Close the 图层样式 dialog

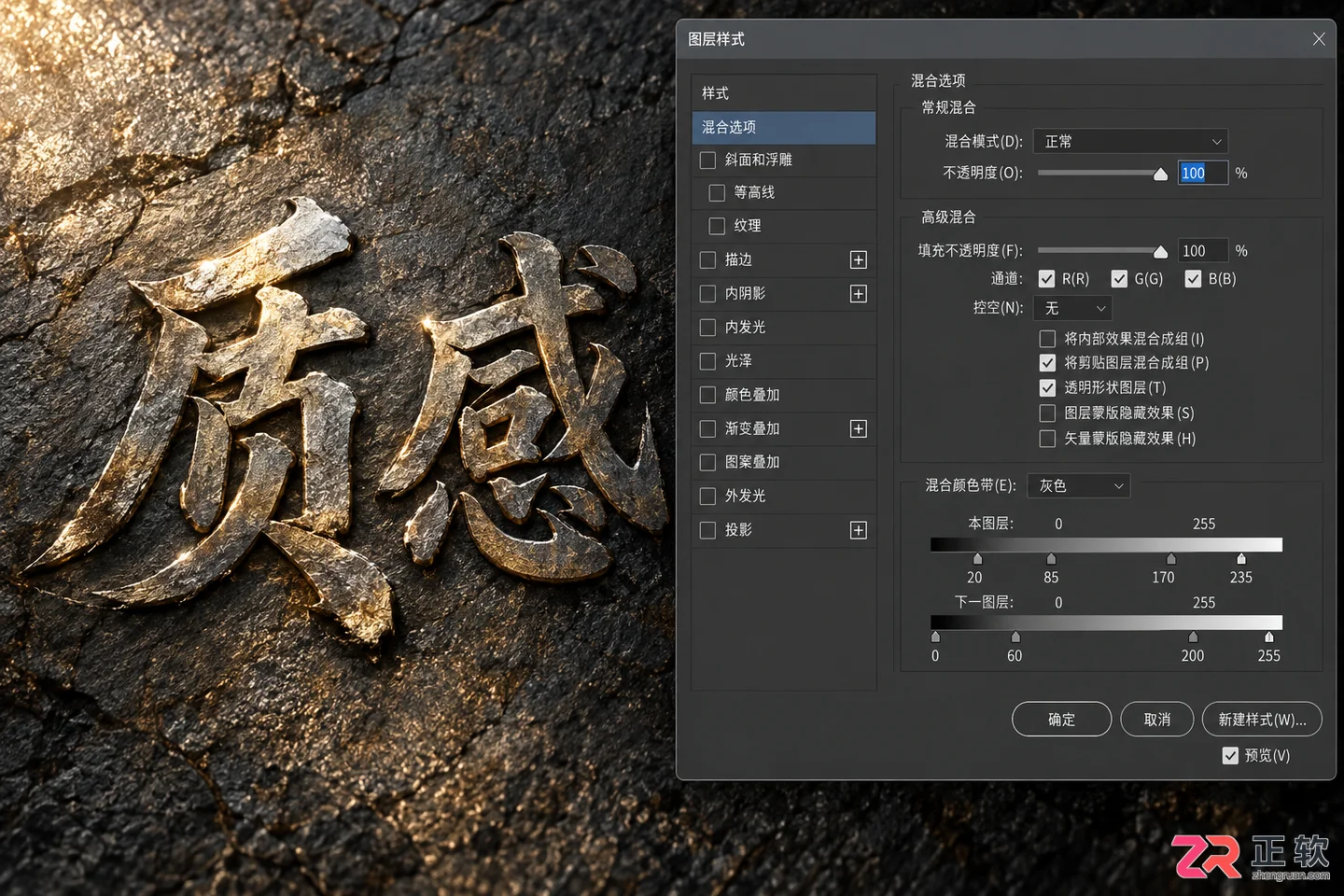click(x=1319, y=39)
